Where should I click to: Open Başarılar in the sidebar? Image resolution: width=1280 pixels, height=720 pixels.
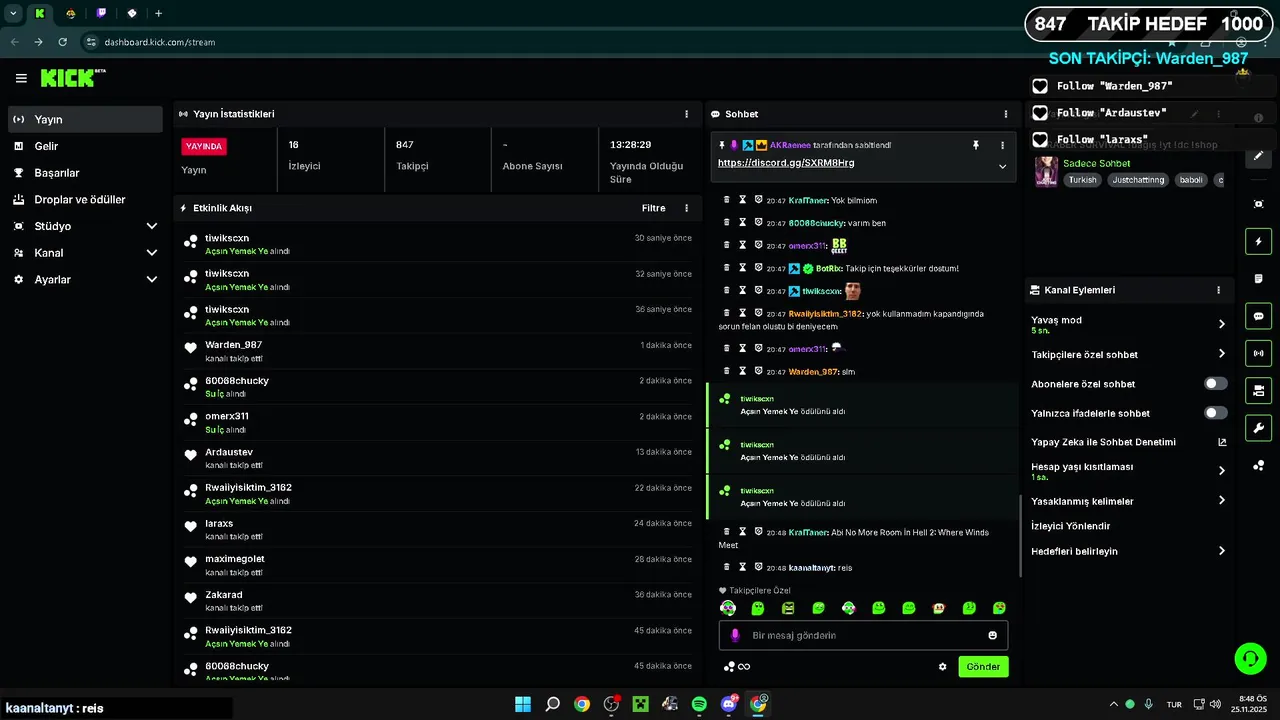[85, 173]
